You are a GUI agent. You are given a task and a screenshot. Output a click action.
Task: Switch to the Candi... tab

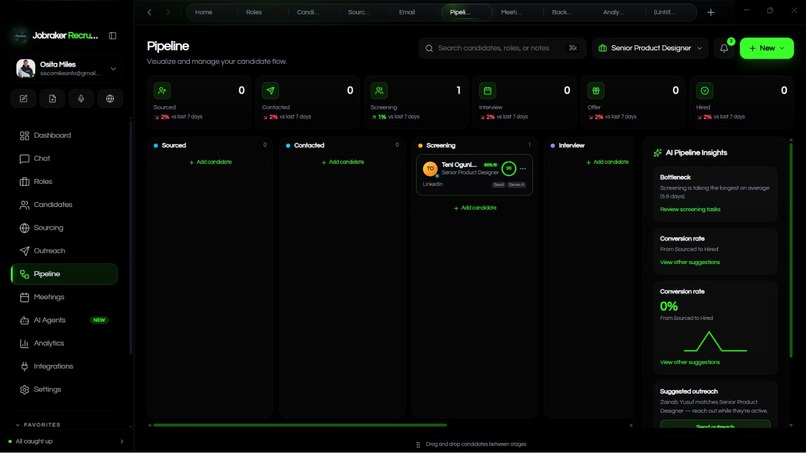pyautogui.click(x=307, y=12)
